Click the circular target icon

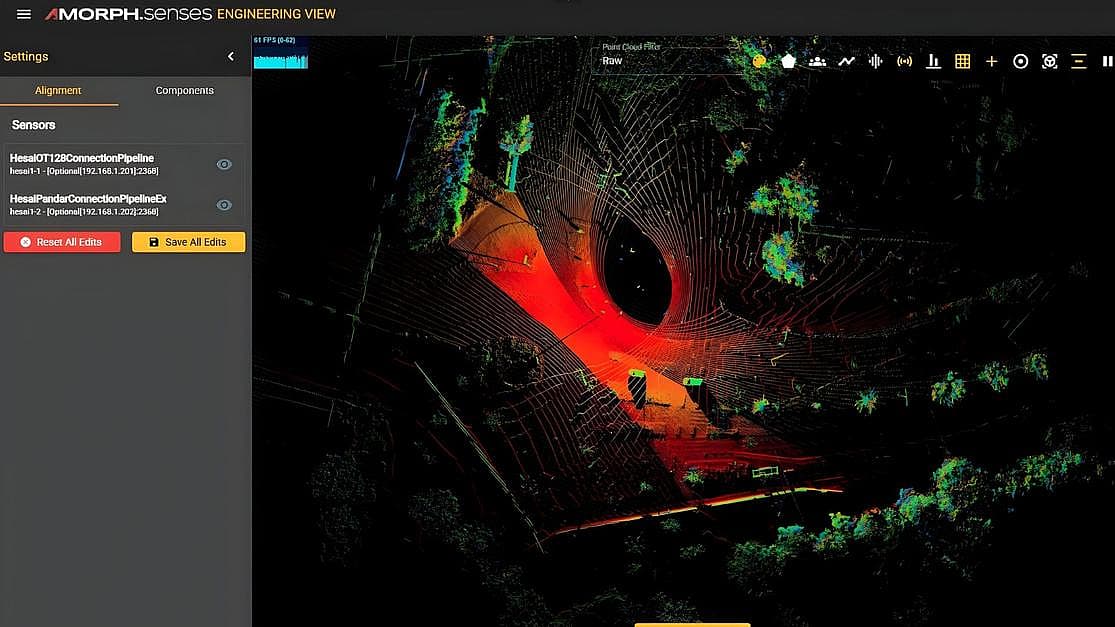[x=1020, y=61]
